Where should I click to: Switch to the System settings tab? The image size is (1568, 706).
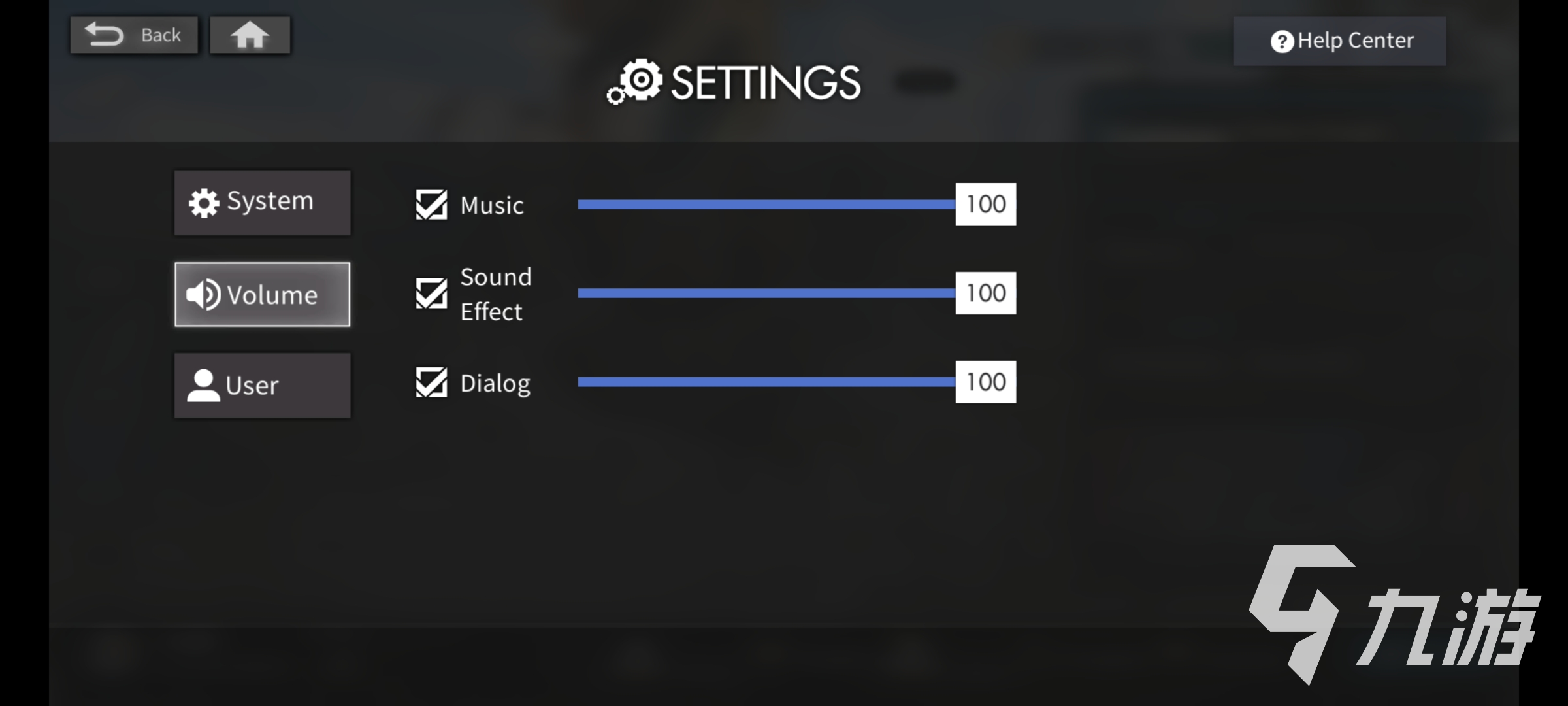[x=262, y=203]
